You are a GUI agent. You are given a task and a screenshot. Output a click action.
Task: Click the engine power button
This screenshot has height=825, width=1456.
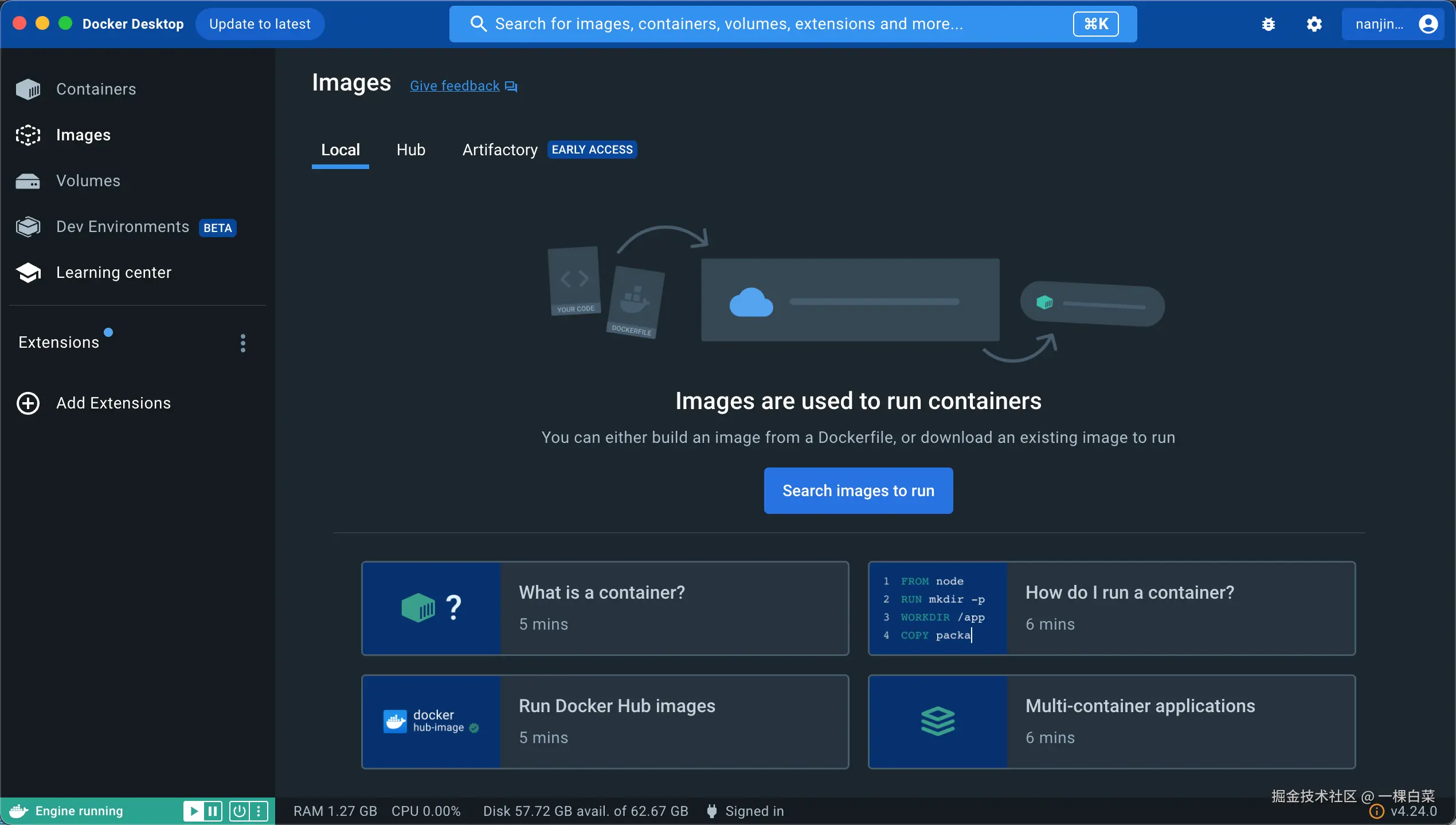[x=239, y=811]
